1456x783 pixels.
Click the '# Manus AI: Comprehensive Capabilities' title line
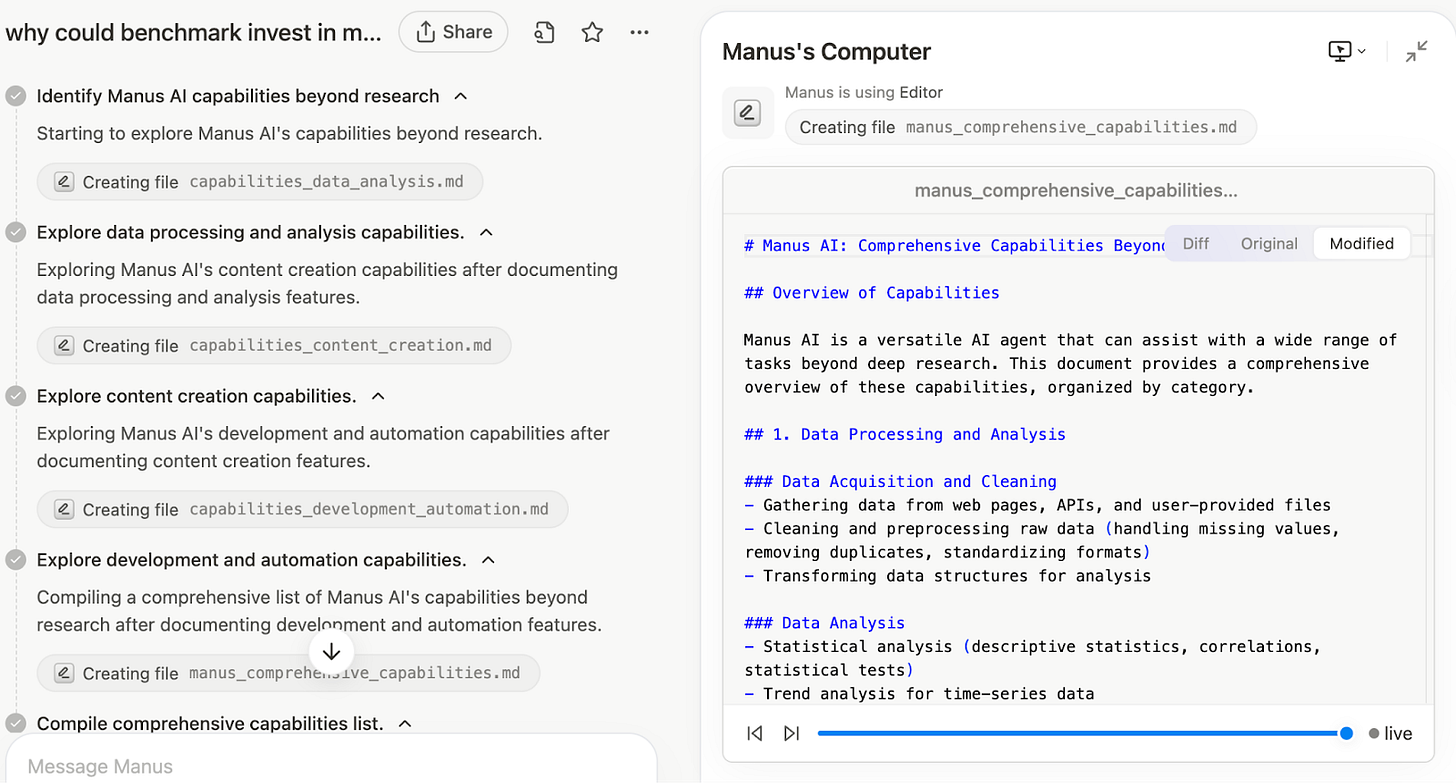click(x=955, y=246)
